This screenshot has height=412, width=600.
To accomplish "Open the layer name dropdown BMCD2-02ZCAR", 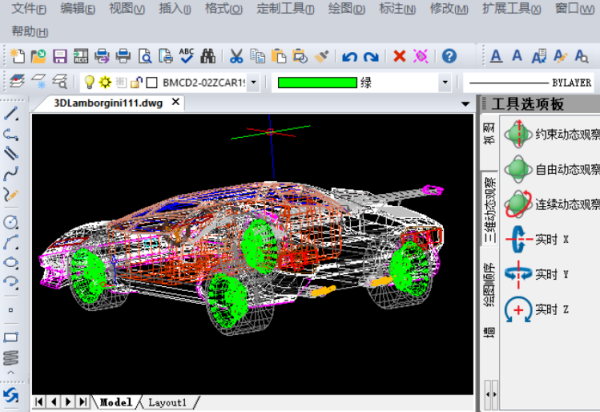I will (253, 82).
